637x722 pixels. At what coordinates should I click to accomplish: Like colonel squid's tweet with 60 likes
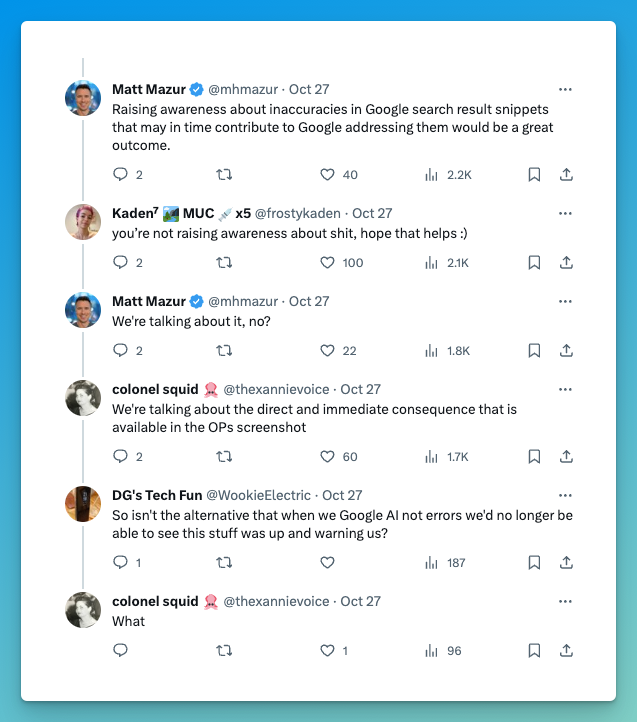327,457
